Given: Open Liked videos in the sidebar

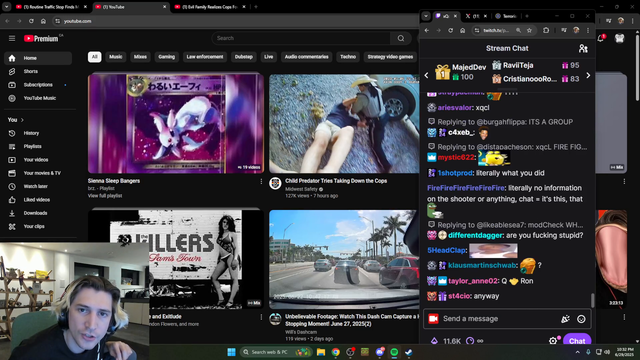Looking at the screenshot, I should [x=38, y=200].
